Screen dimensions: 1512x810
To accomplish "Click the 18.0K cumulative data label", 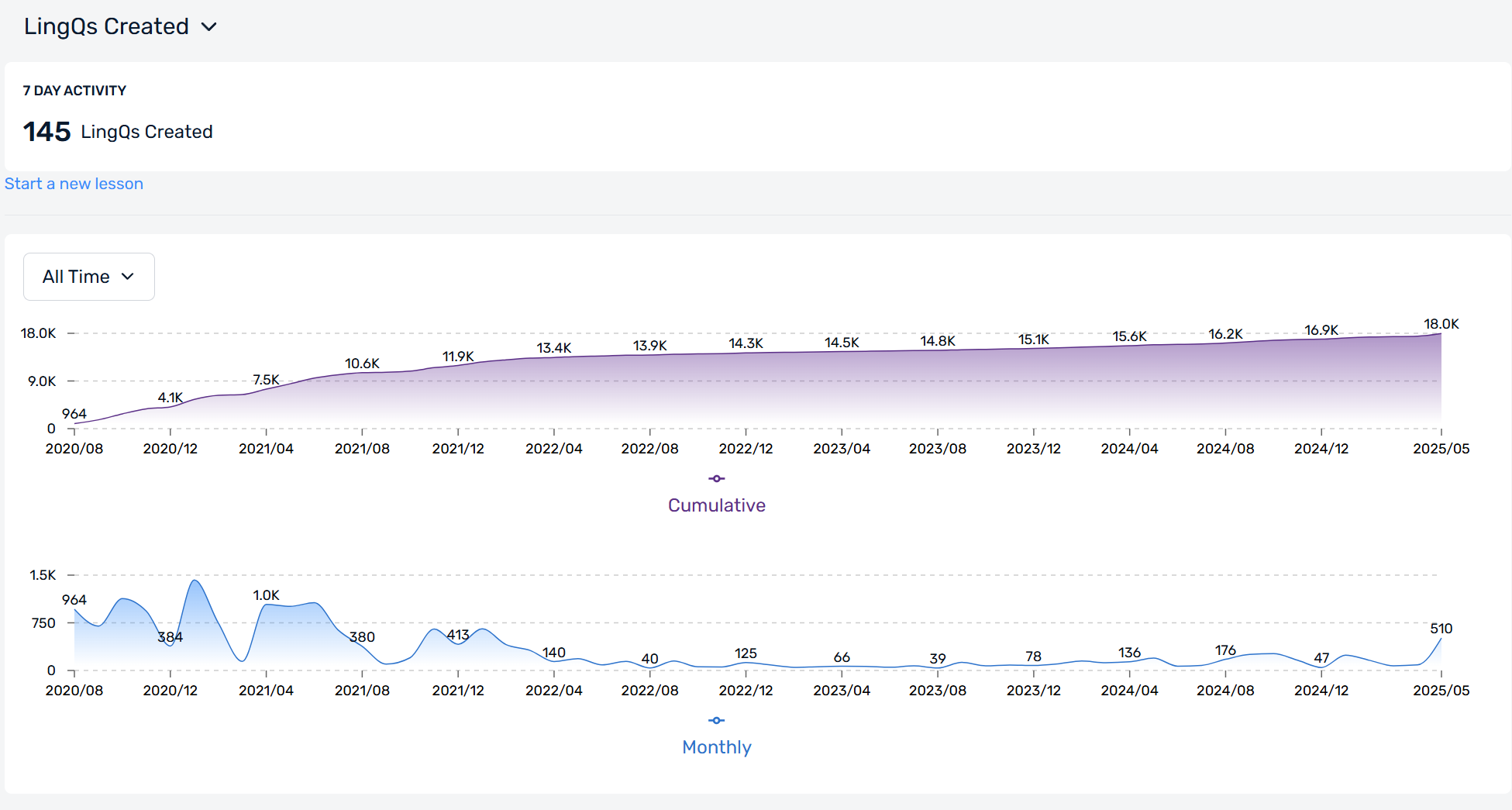I will (1441, 324).
